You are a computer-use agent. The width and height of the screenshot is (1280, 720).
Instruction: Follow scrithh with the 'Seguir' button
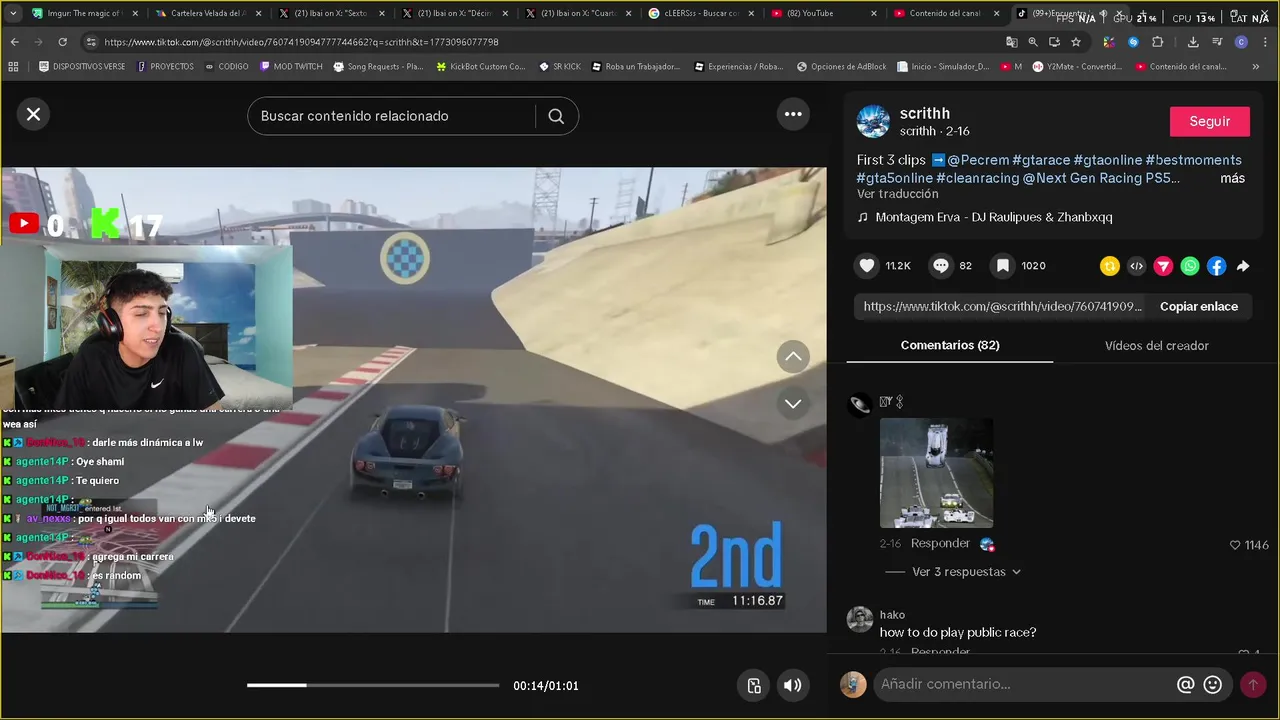pyautogui.click(x=1210, y=121)
